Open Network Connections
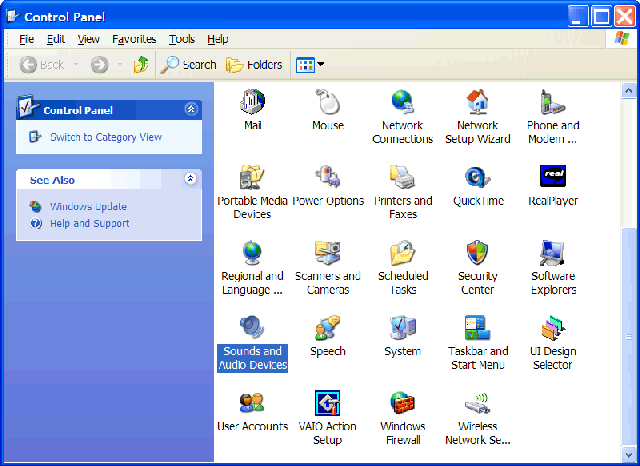Viewport: 640px width, 466px height. (x=402, y=117)
